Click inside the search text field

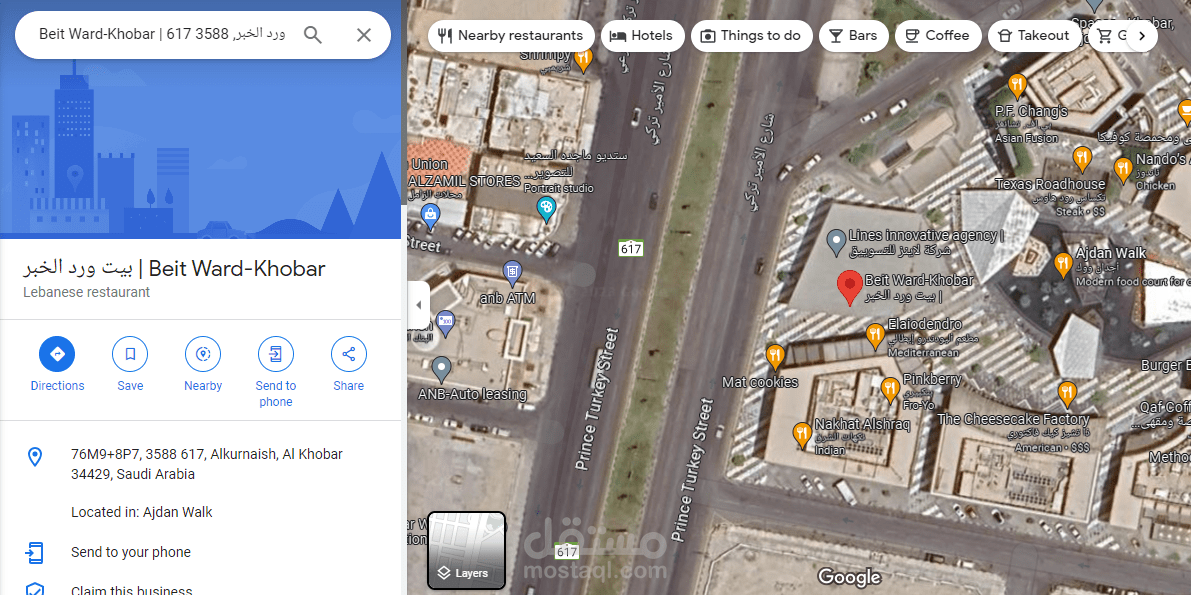pyautogui.click(x=163, y=35)
